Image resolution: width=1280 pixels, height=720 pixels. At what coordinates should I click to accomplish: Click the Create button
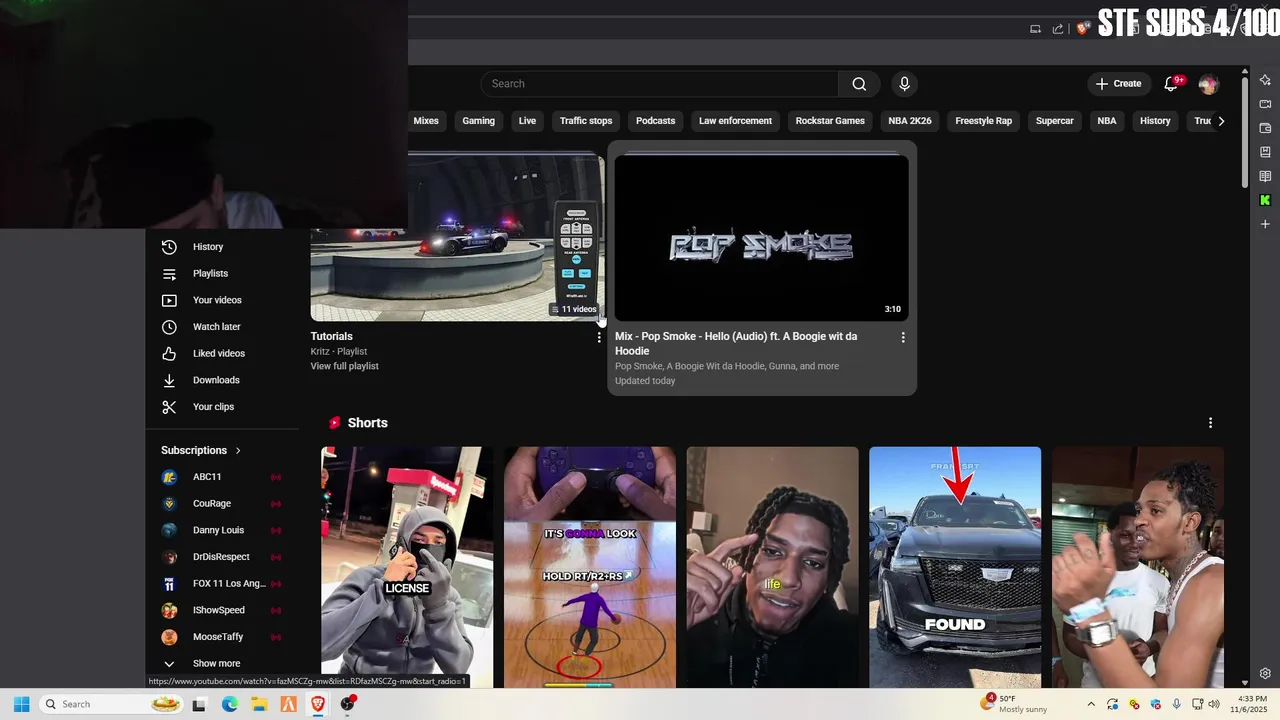coord(1118,84)
